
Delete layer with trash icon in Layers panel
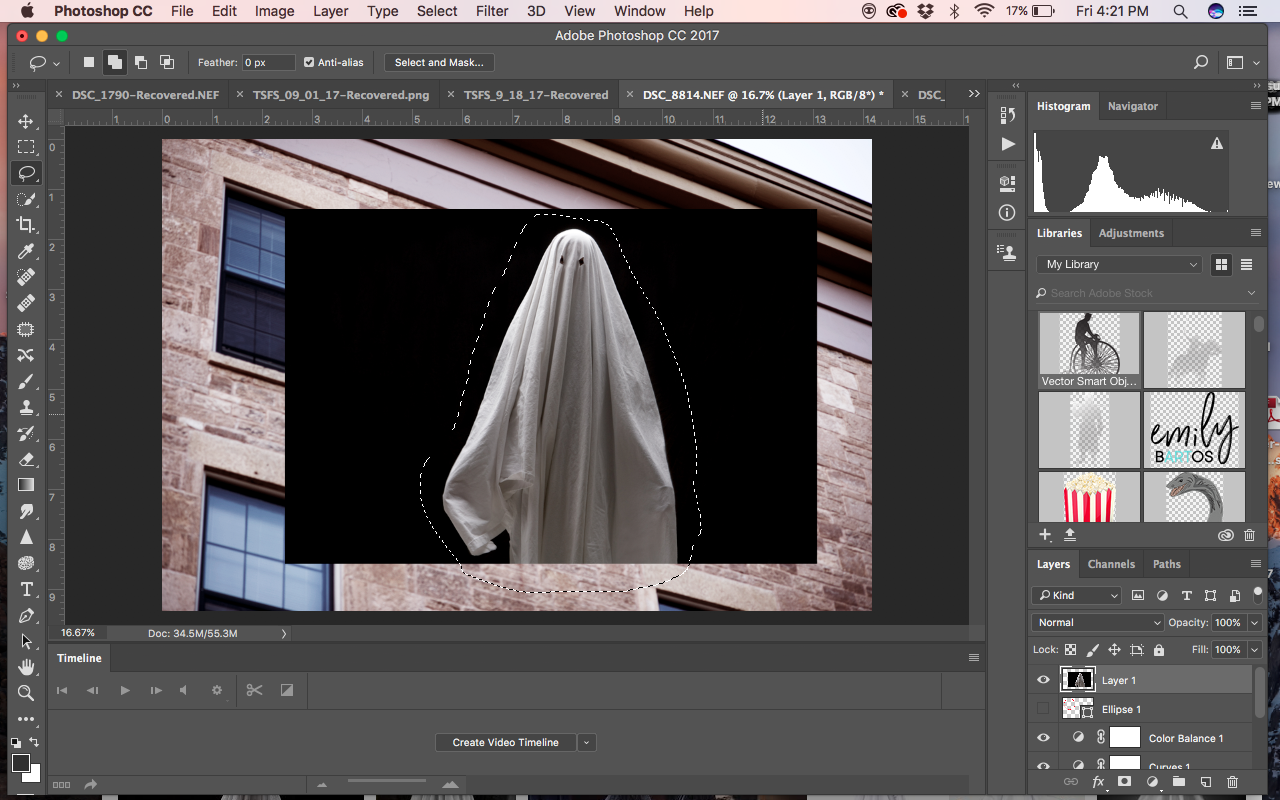click(1232, 782)
